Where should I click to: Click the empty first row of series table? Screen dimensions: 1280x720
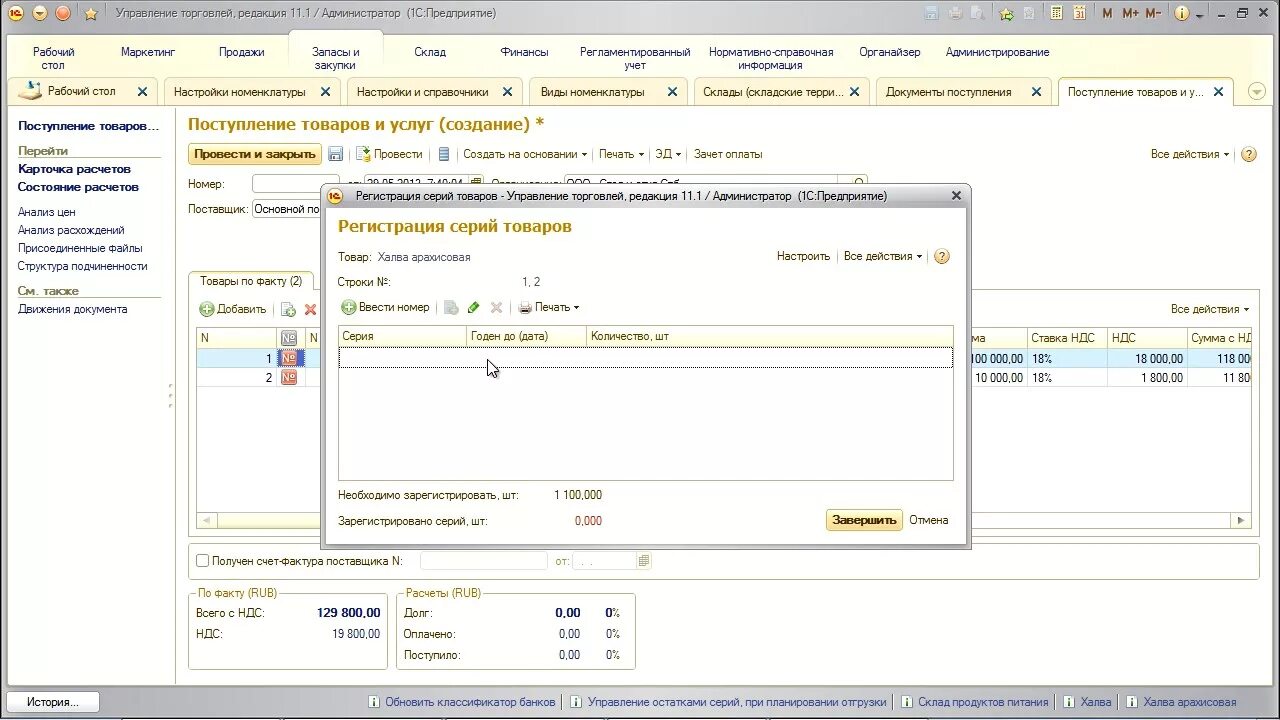click(x=645, y=358)
